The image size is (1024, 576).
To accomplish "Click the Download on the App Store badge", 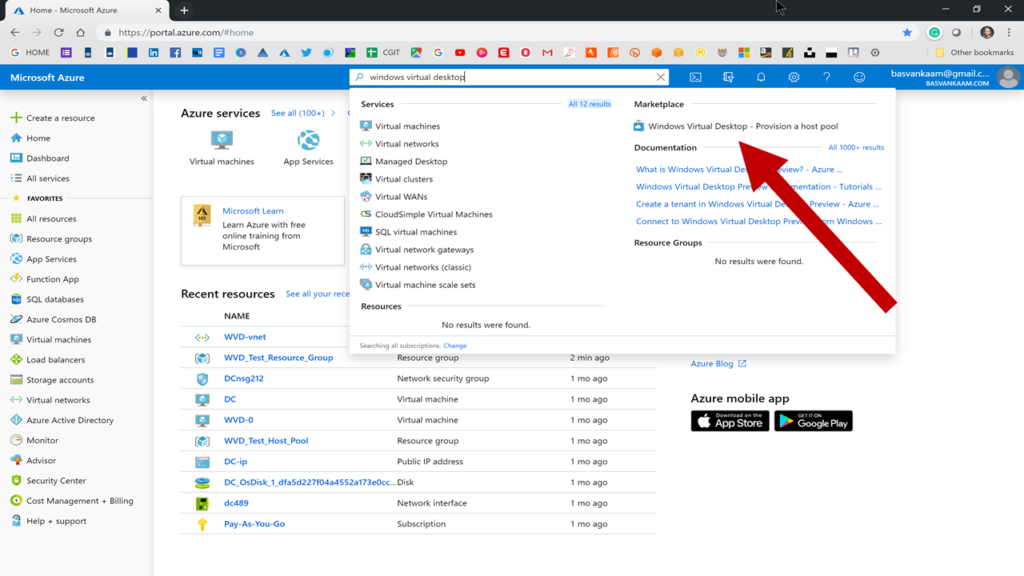I will click(x=729, y=421).
